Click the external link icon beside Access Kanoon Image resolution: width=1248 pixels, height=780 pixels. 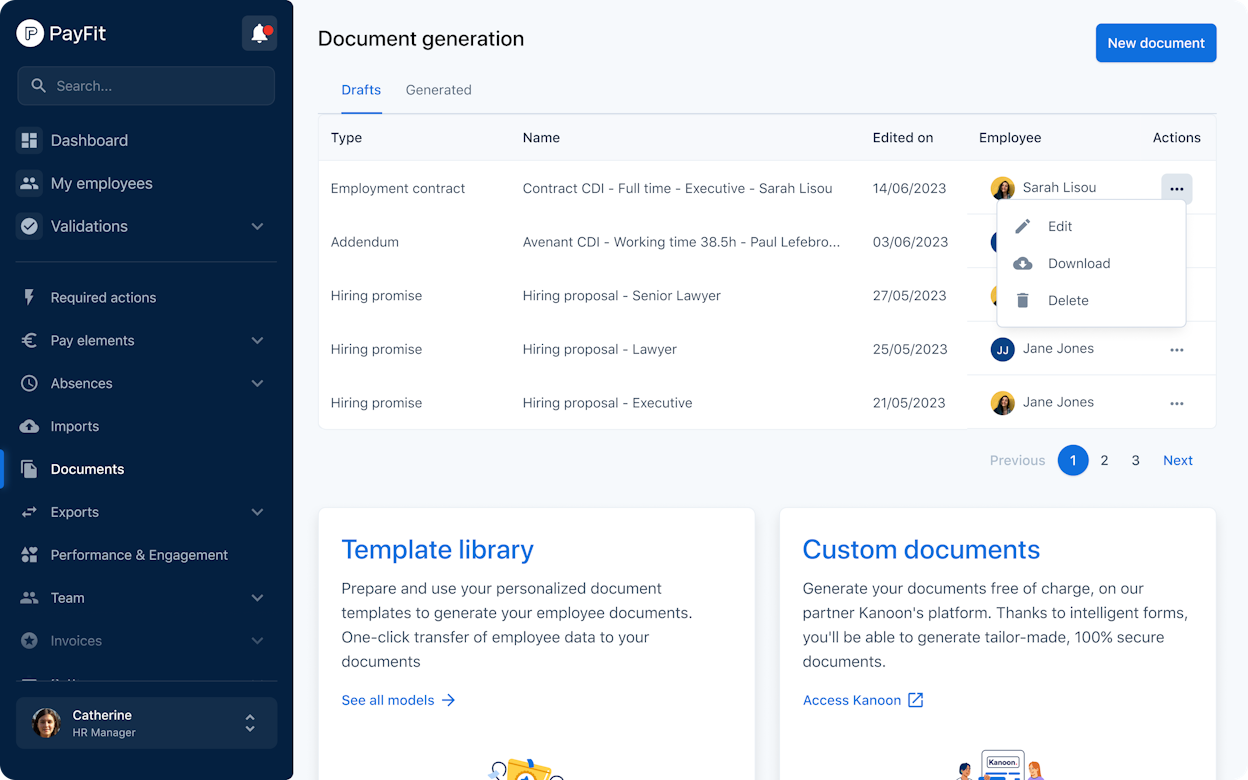915,700
